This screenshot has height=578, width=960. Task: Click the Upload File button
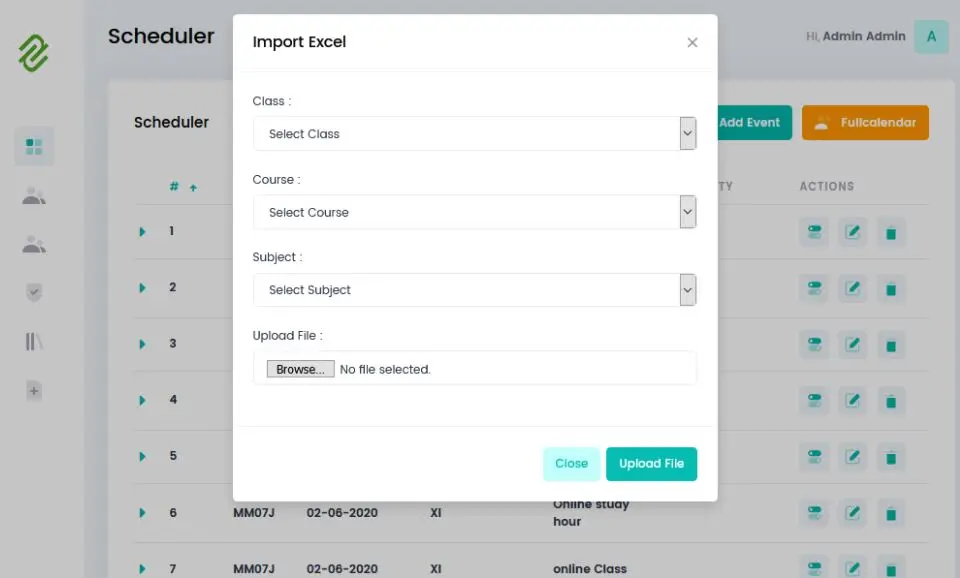pyautogui.click(x=651, y=463)
